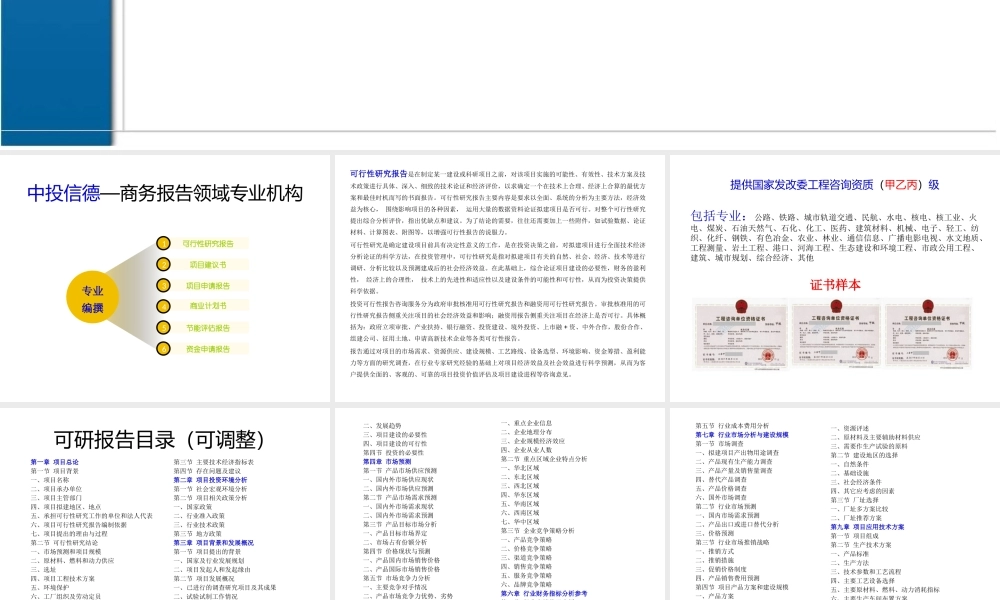The width and height of the screenshot is (1000, 600).
Task: Click numbered circle 3 beside 项目申请报告
Action: tap(163, 286)
